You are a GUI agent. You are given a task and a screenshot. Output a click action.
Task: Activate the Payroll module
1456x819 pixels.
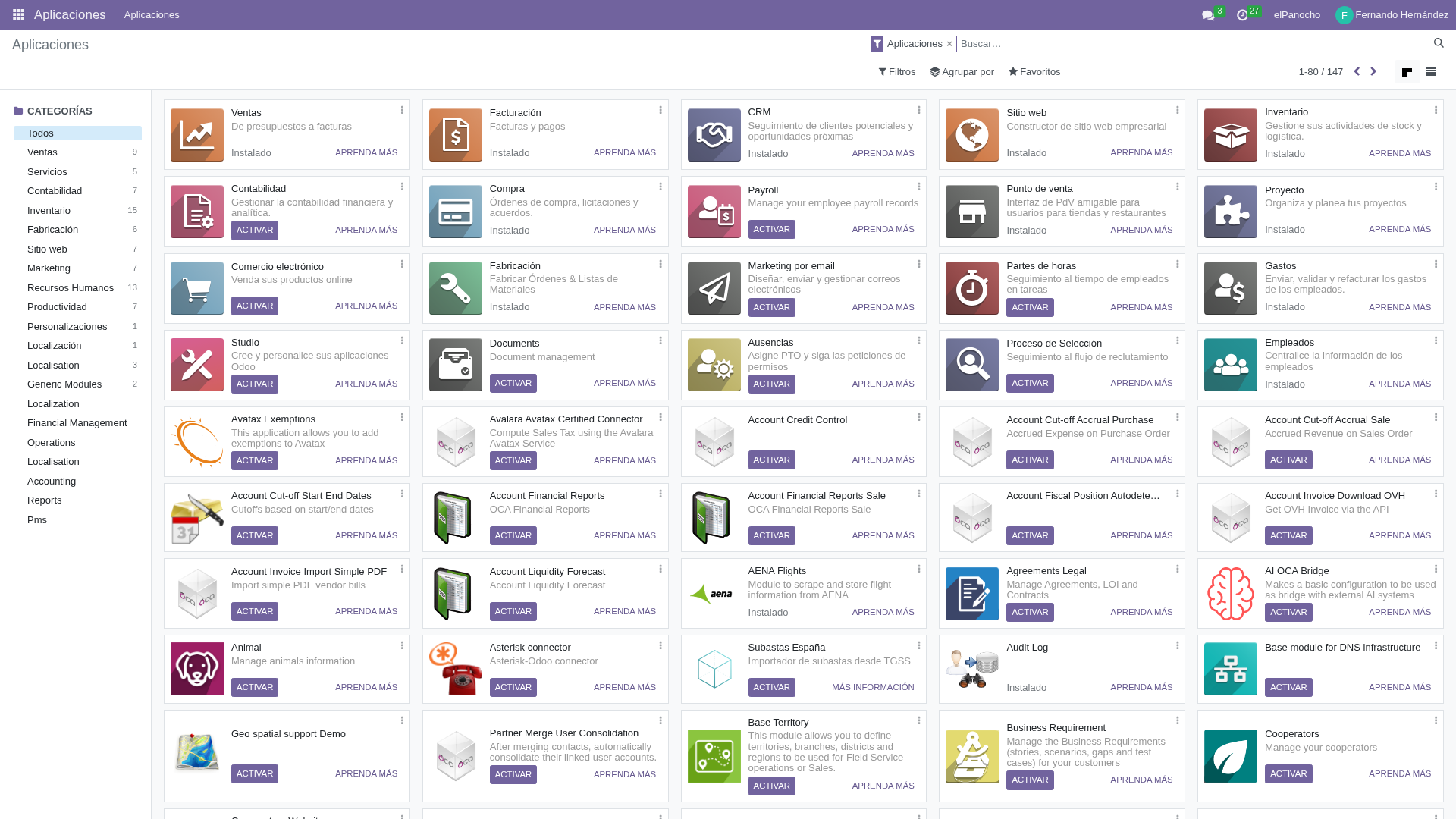[x=771, y=229]
